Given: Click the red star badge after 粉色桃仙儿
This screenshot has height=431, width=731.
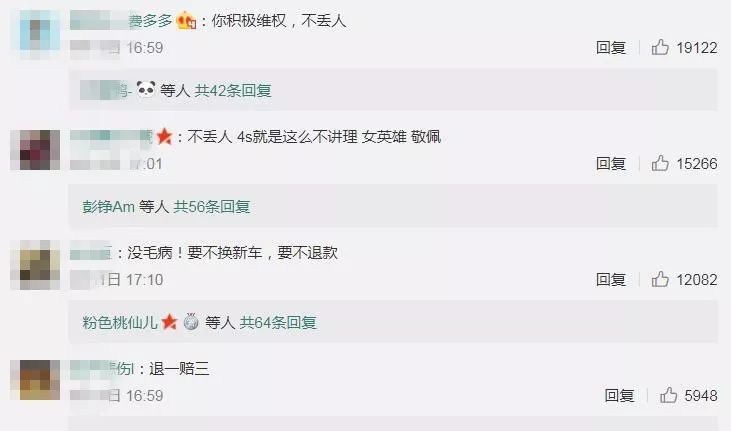Looking at the screenshot, I should coord(169,322).
